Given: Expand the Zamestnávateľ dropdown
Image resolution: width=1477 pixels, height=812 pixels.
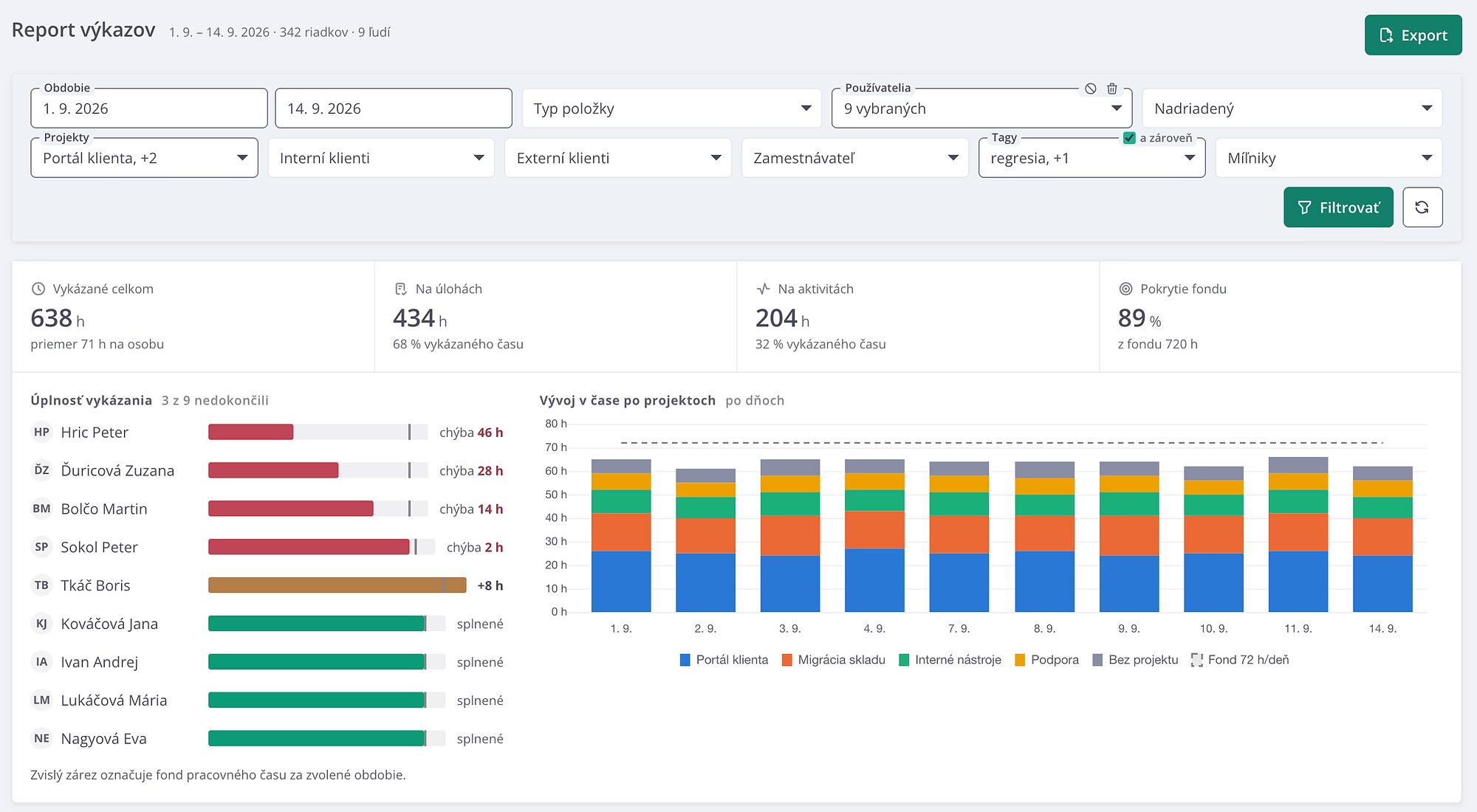Looking at the screenshot, I should 855,158.
